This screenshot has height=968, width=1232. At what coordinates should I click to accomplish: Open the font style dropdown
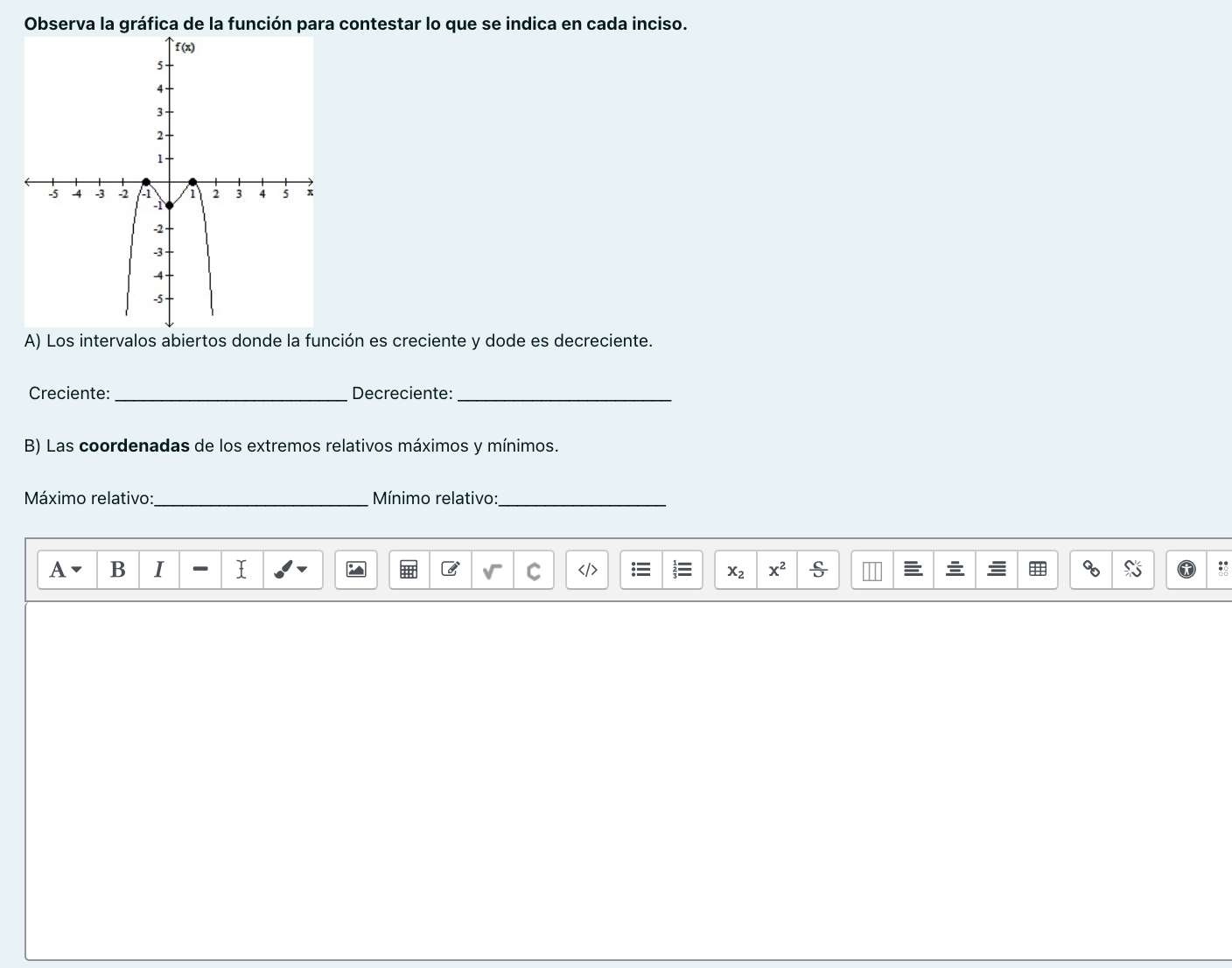coord(66,570)
